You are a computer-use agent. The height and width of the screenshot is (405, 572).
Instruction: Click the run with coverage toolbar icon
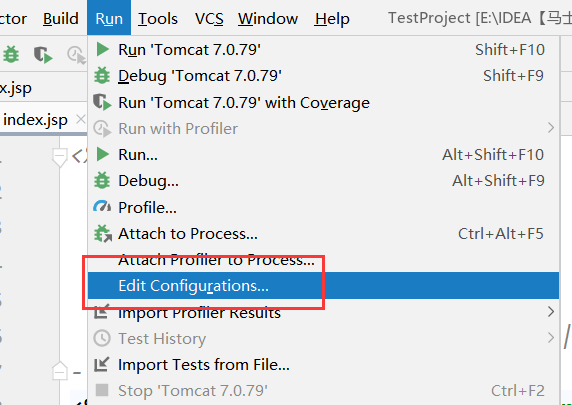(43, 55)
